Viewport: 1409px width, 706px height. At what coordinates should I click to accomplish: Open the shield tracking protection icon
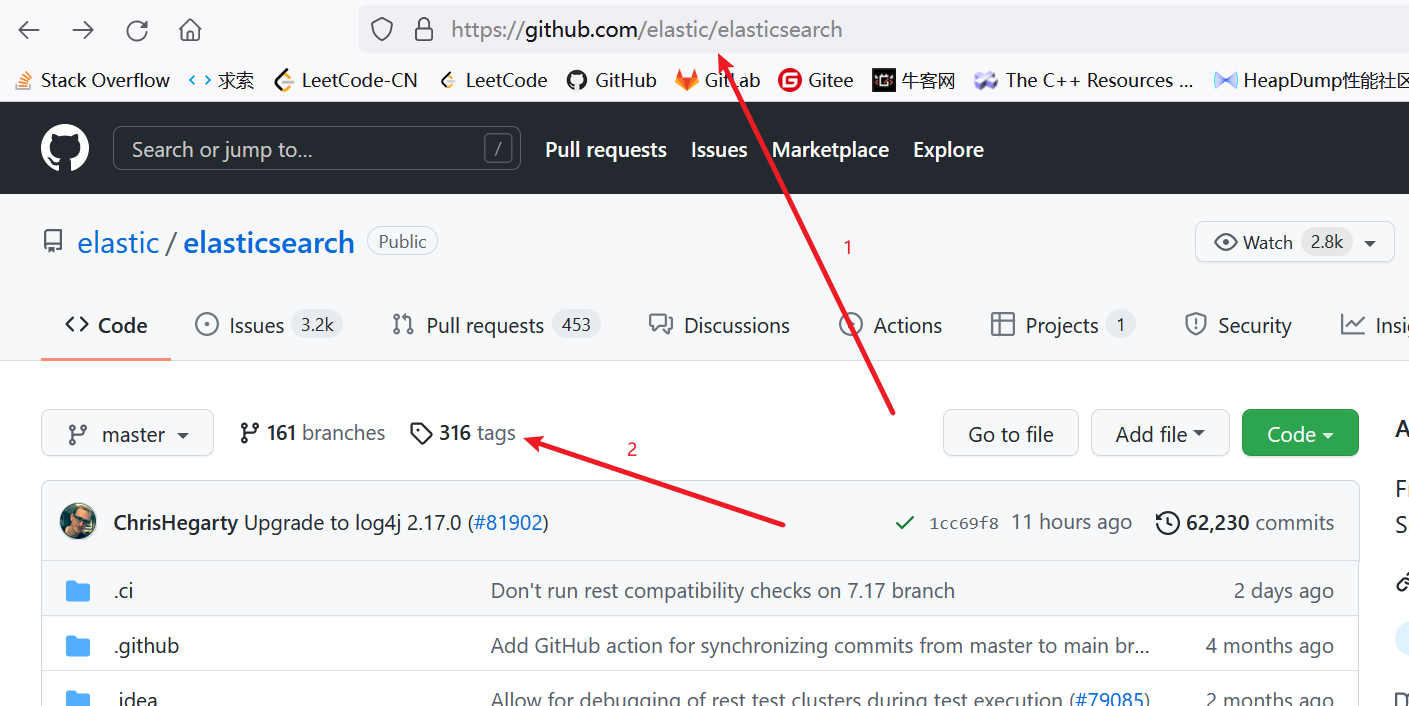click(x=382, y=29)
